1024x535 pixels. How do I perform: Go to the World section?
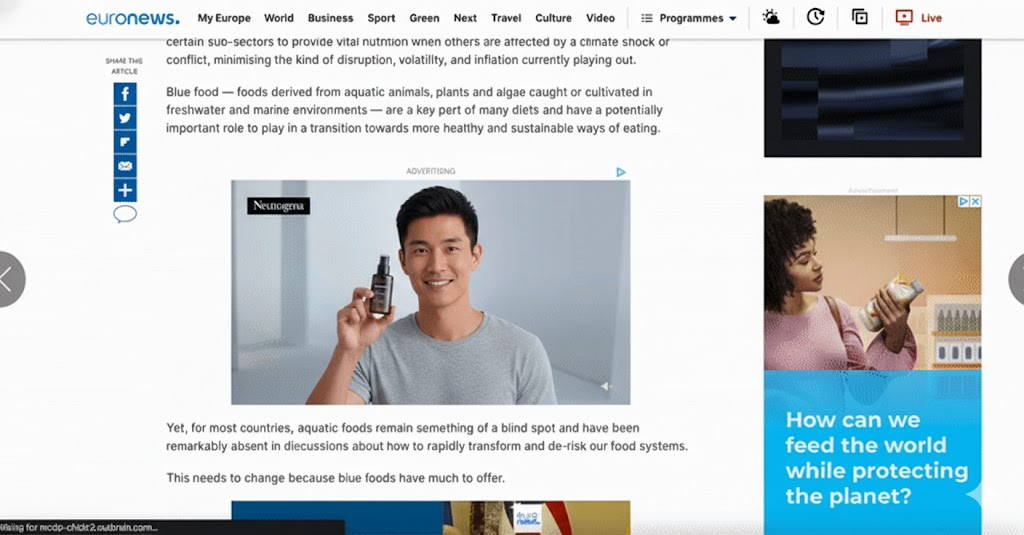click(279, 18)
